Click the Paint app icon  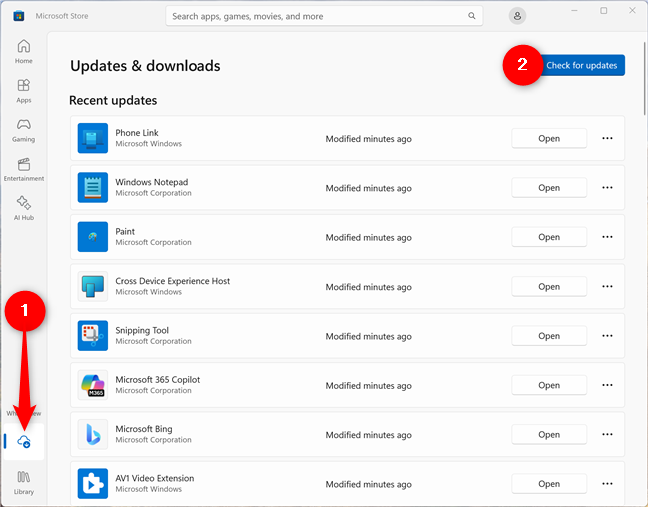pyautogui.click(x=93, y=237)
